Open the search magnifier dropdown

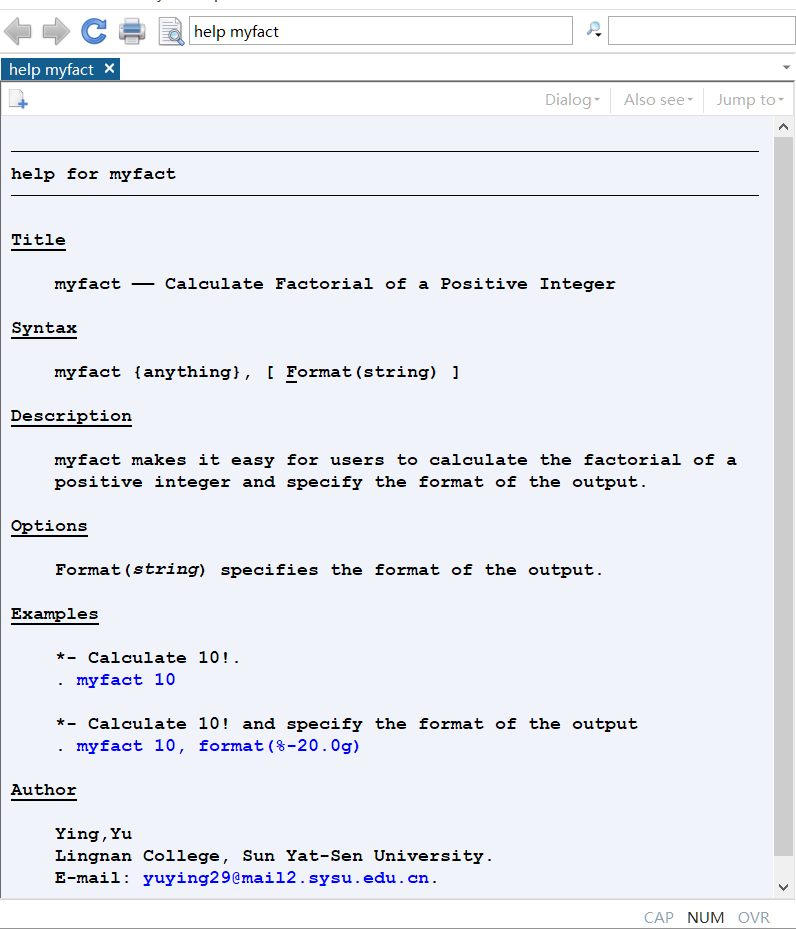[593, 29]
